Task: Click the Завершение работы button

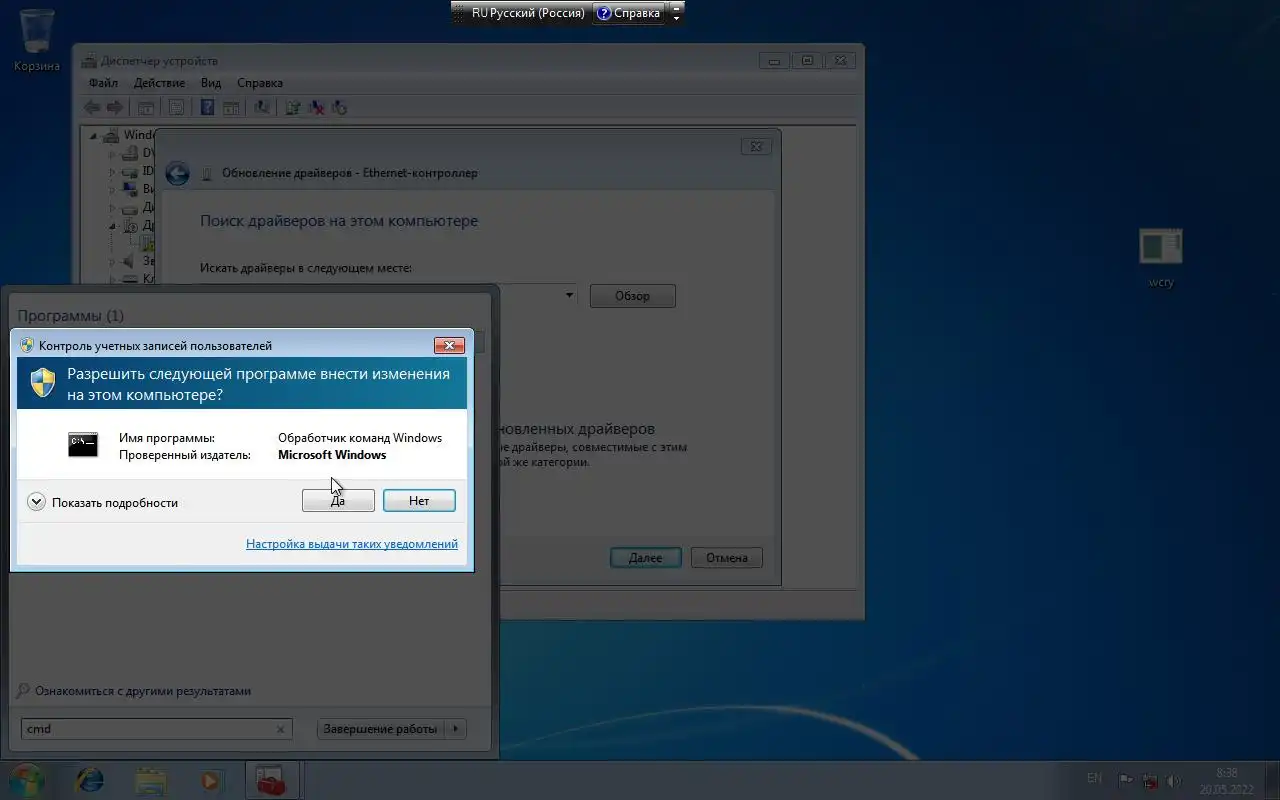Action: [380, 729]
